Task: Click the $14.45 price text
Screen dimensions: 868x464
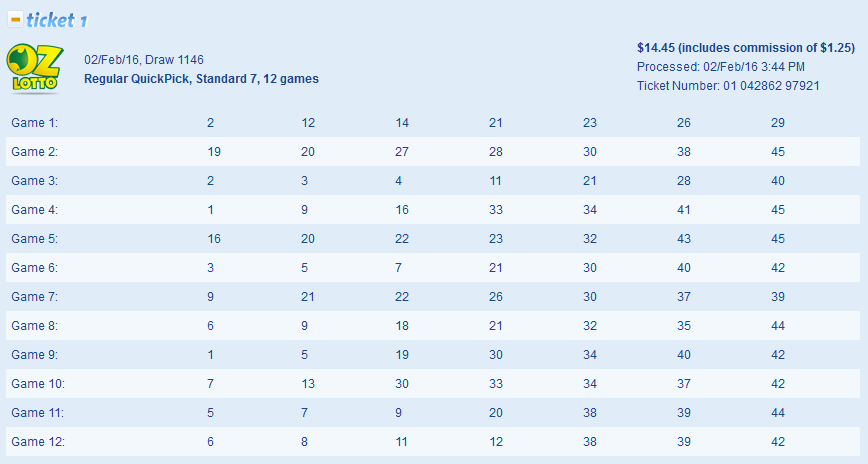Action: [745, 47]
